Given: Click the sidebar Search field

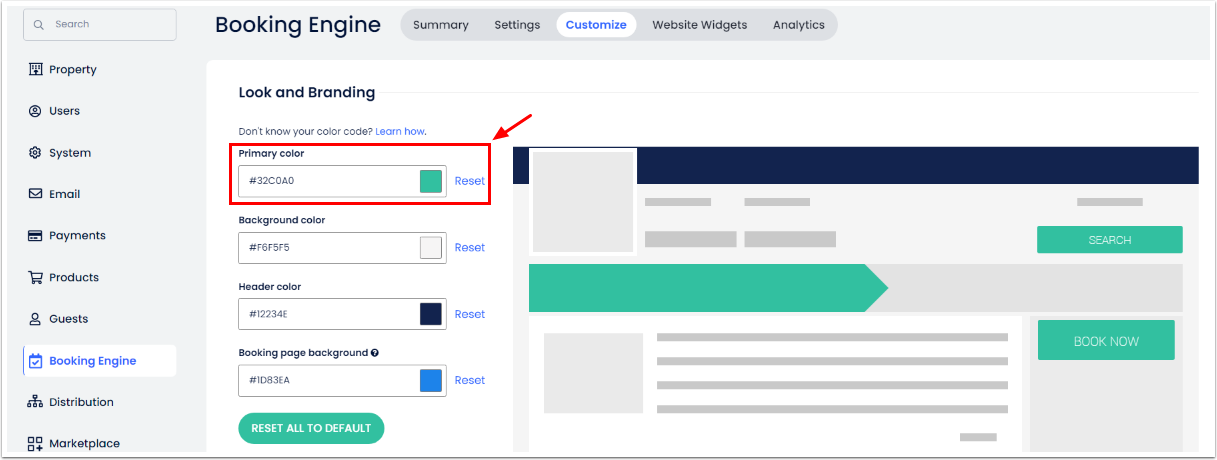Looking at the screenshot, I should point(100,24).
